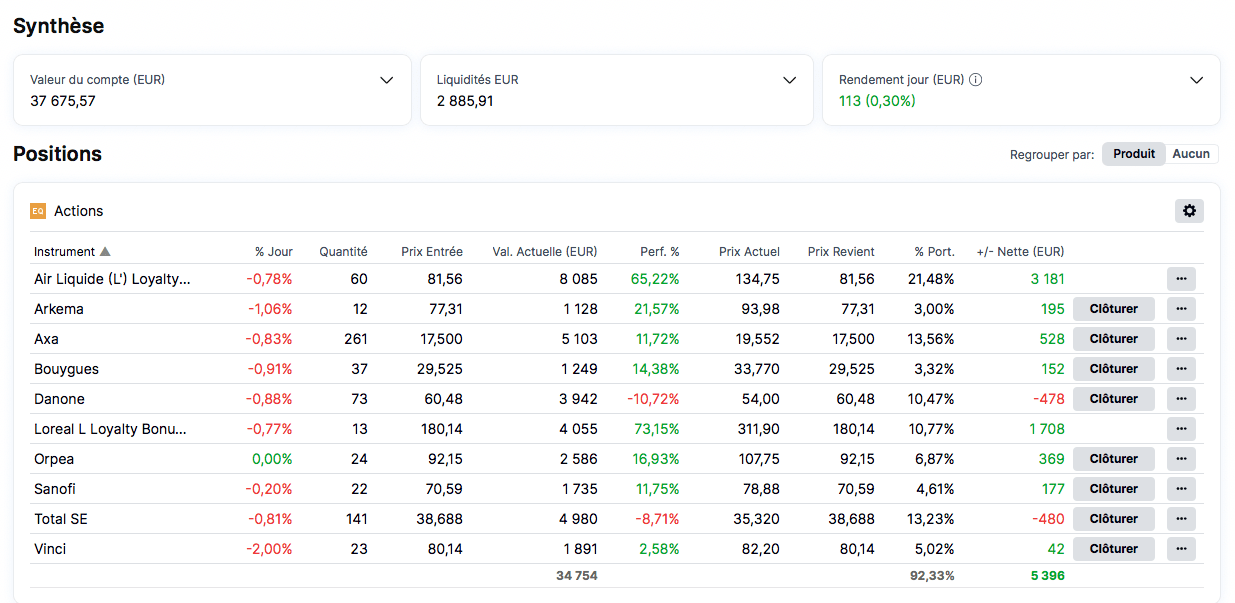The image size is (1235, 603).
Task: Open more options for Air Liquide row
Action: (x=1181, y=279)
